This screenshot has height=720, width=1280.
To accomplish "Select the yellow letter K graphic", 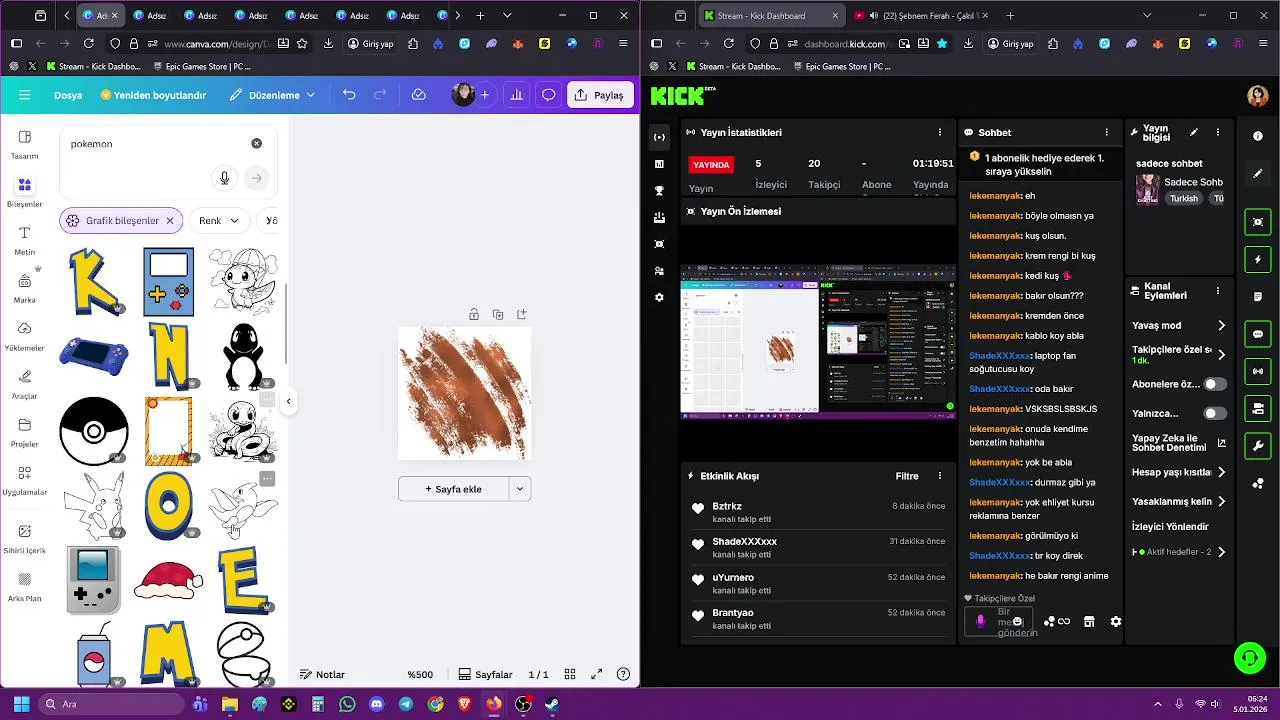I will point(95,282).
